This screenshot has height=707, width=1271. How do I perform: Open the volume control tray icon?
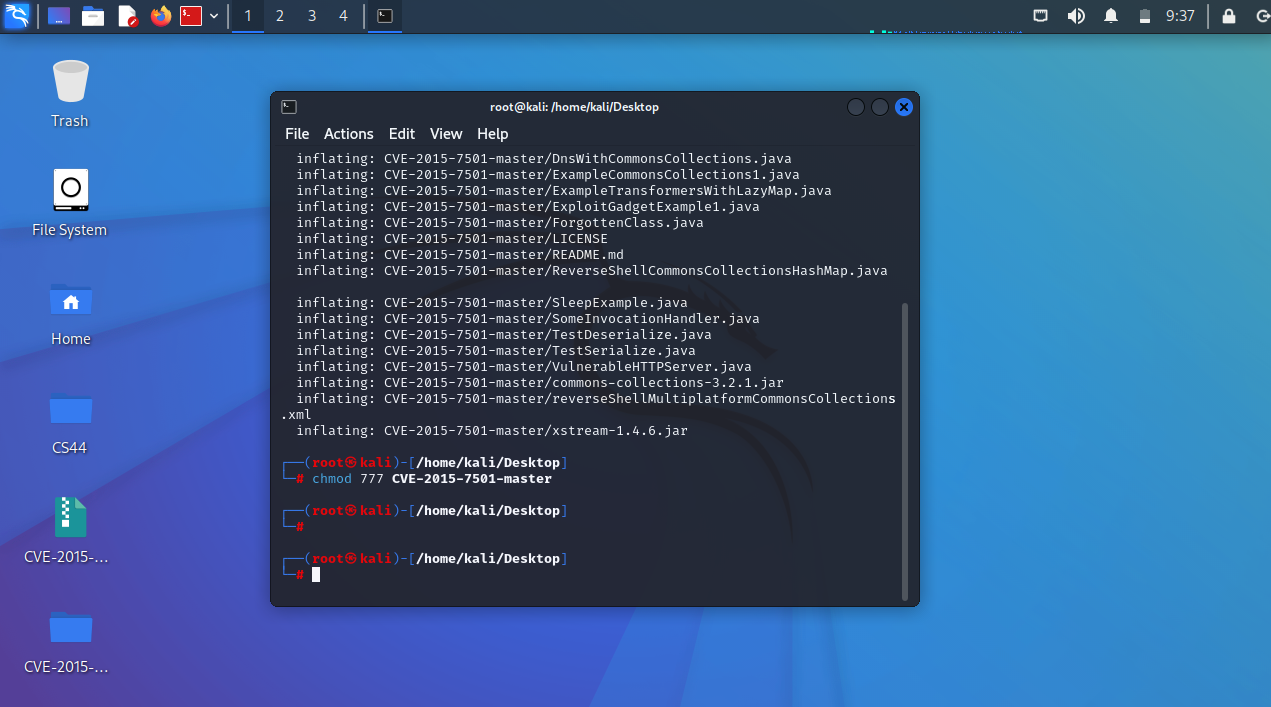pyautogui.click(x=1076, y=16)
